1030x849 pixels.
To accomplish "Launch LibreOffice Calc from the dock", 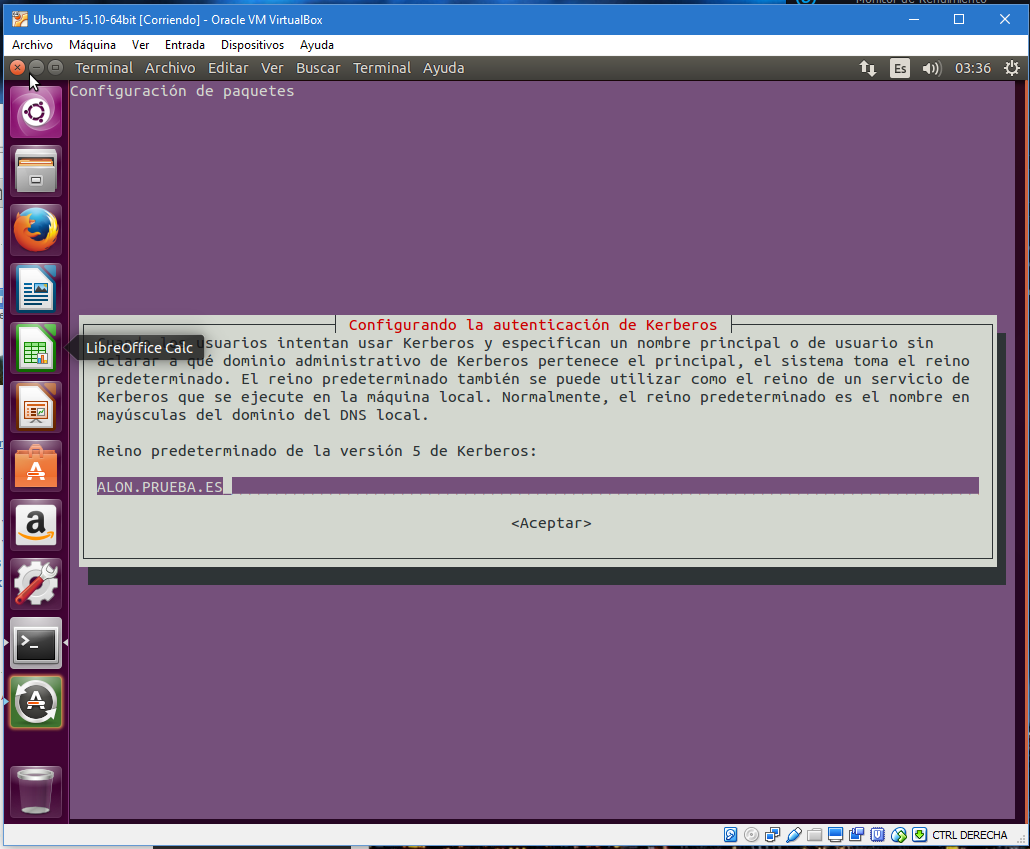I will point(36,348).
